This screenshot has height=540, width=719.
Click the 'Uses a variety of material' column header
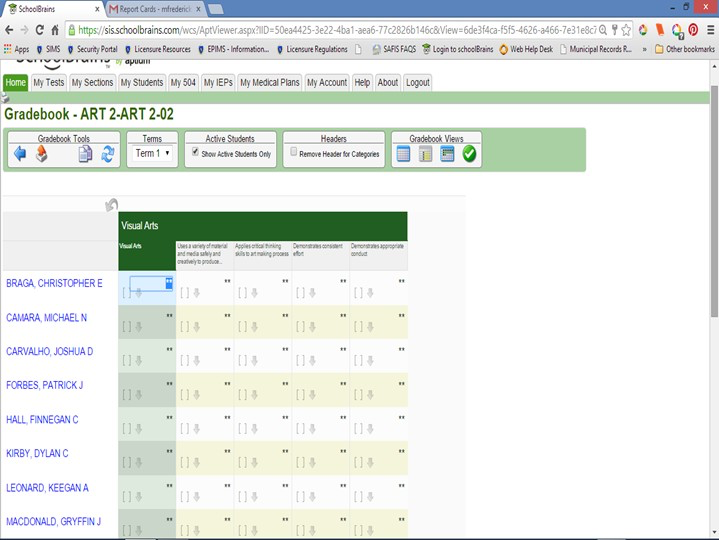(x=205, y=254)
